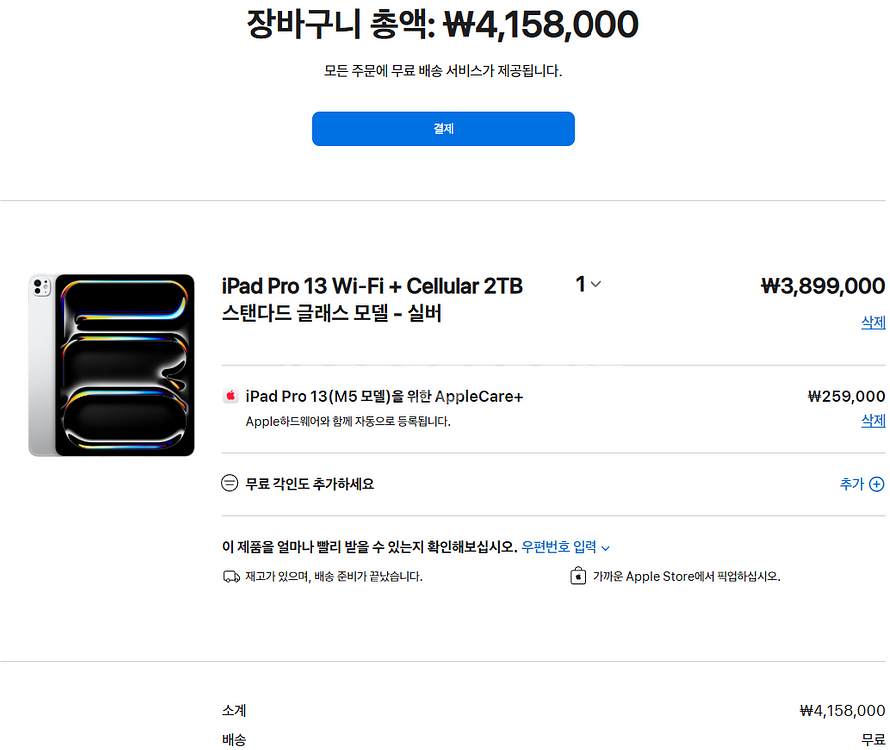The image size is (890, 750).
Task: Remove AppleCare+ using its 삭제 link
Action: (x=873, y=420)
